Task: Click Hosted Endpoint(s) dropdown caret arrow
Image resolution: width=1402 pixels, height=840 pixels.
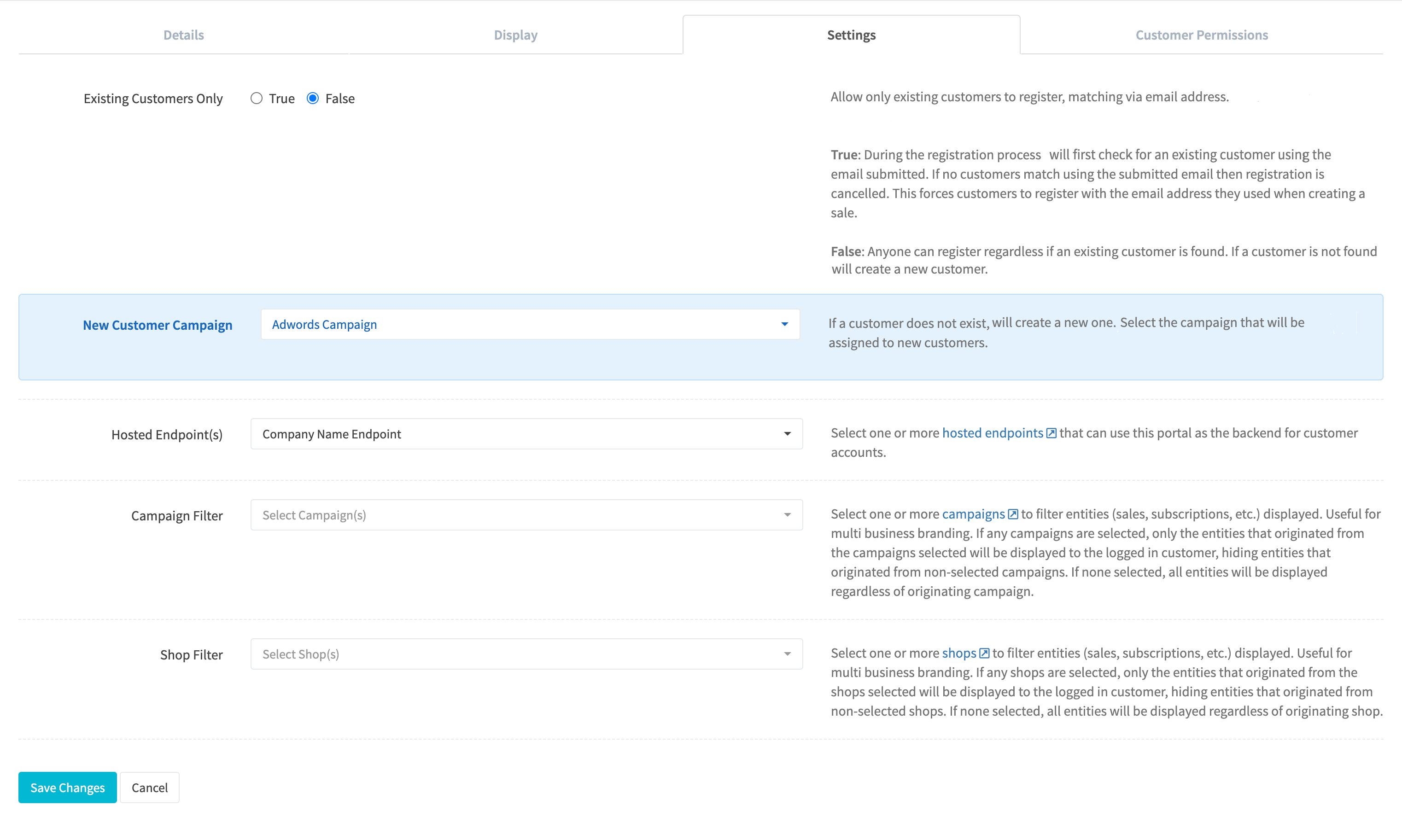Action: 787,433
